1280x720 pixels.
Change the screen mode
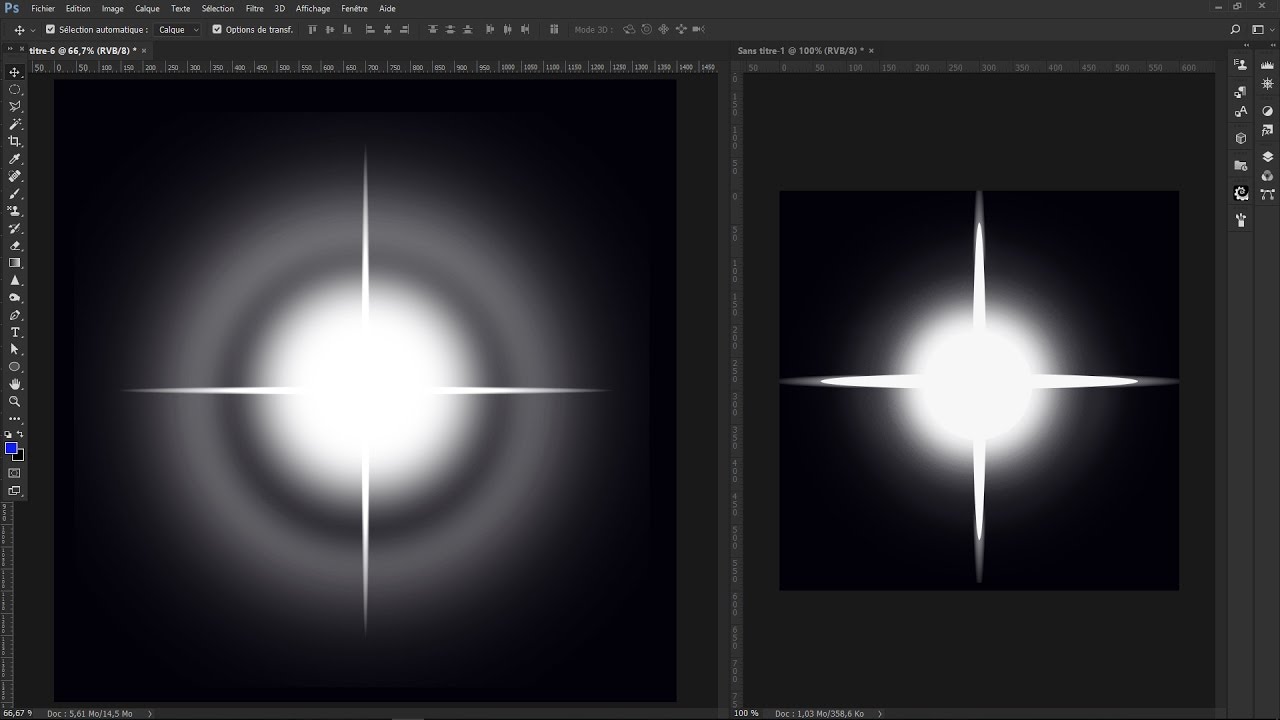coord(15,491)
